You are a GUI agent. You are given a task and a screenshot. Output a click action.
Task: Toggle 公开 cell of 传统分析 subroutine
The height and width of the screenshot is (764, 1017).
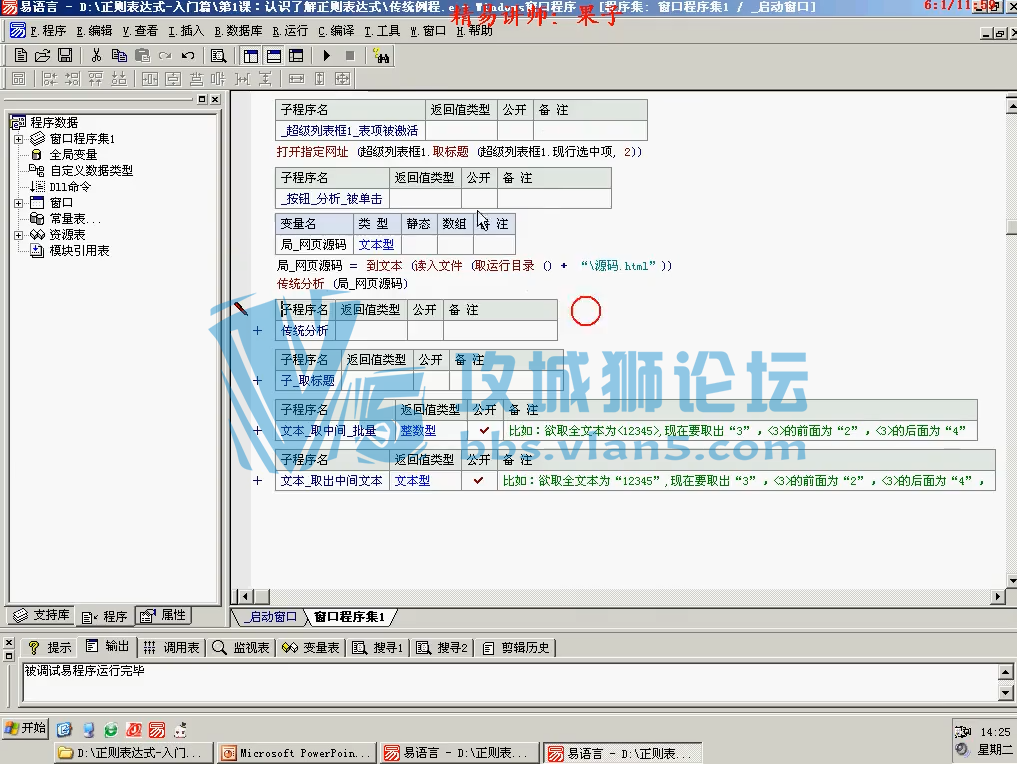pyautogui.click(x=425, y=331)
